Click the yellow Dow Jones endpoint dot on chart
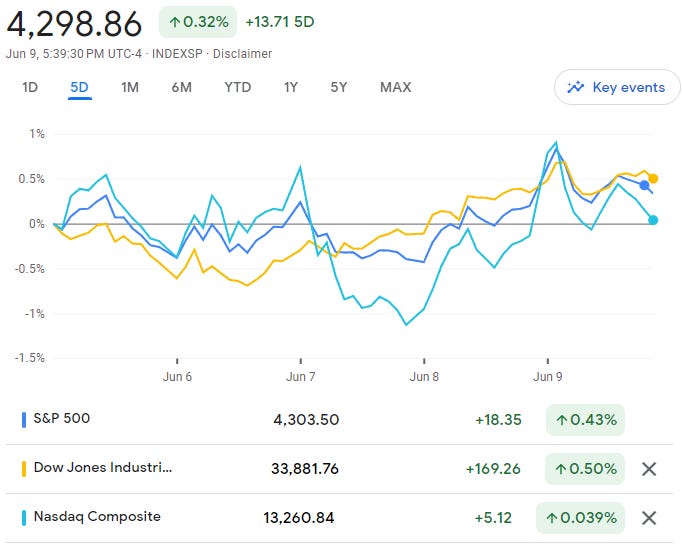The width and height of the screenshot is (682, 544). 652,178
